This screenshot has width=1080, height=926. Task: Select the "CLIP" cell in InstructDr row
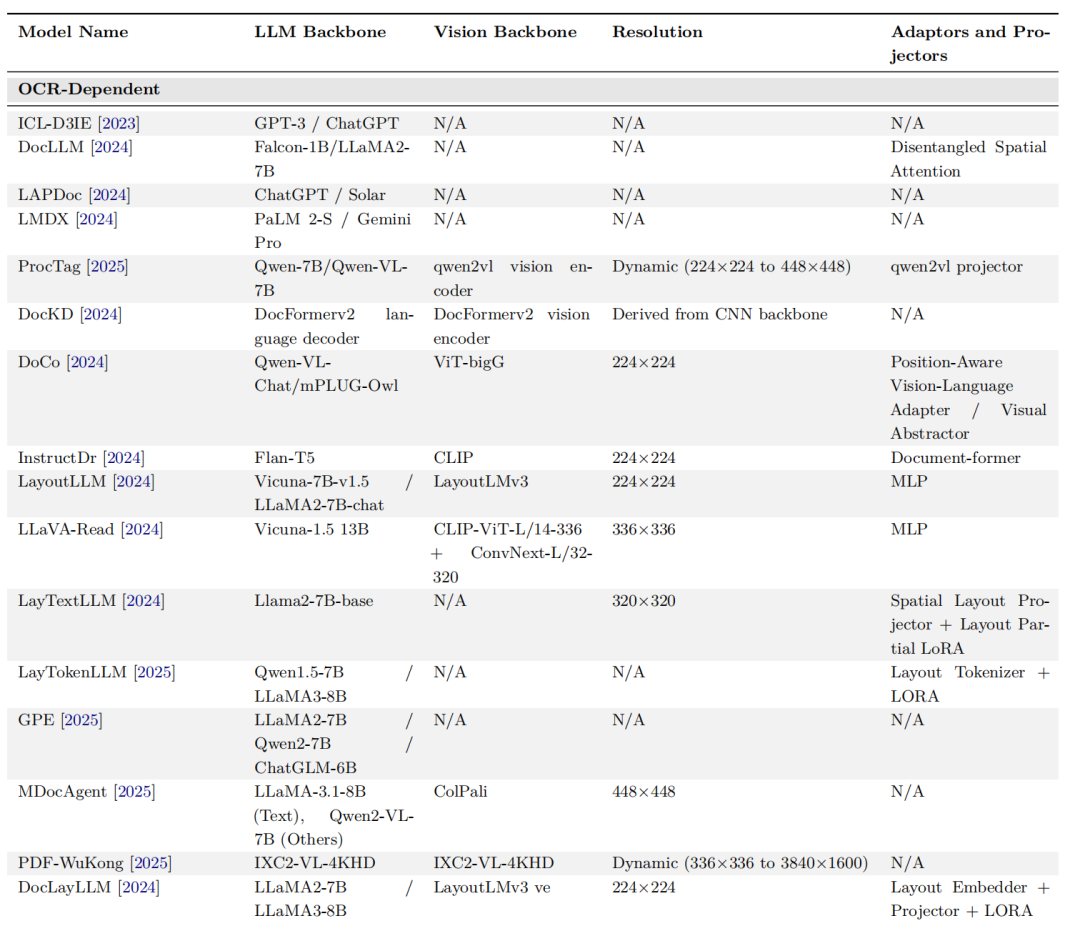[453, 458]
